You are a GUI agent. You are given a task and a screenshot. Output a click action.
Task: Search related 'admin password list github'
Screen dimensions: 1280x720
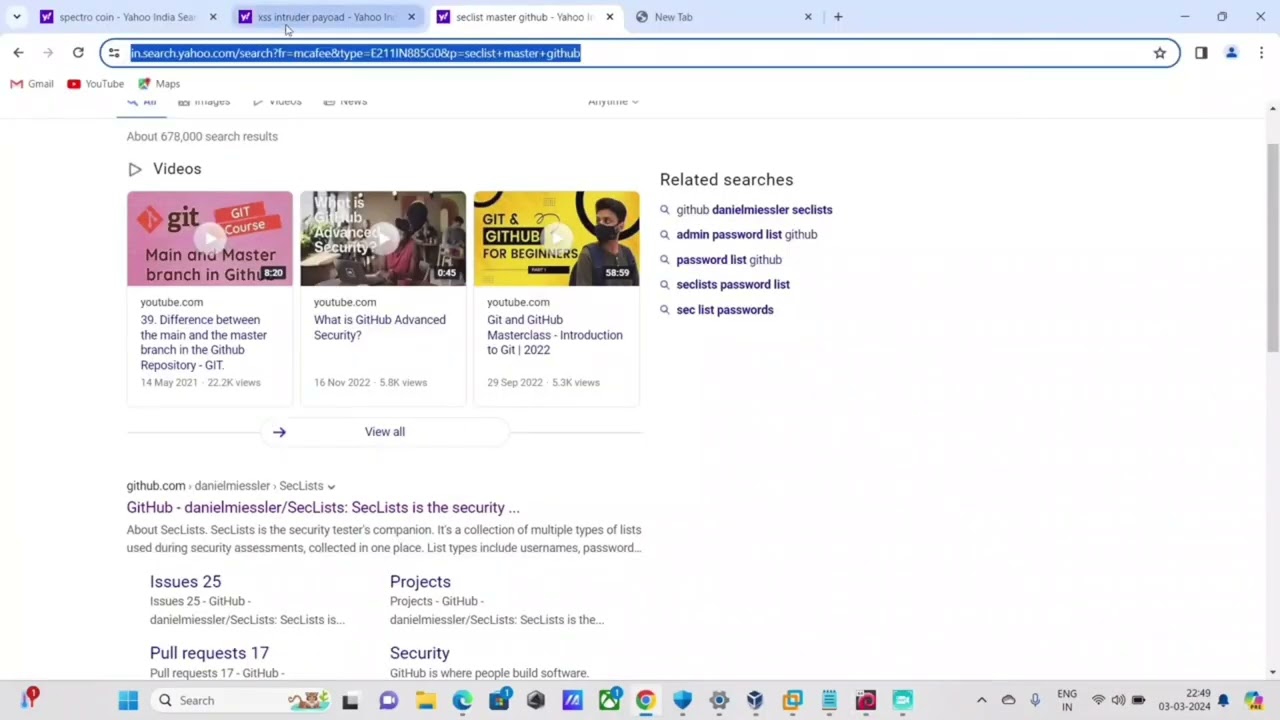[747, 235]
